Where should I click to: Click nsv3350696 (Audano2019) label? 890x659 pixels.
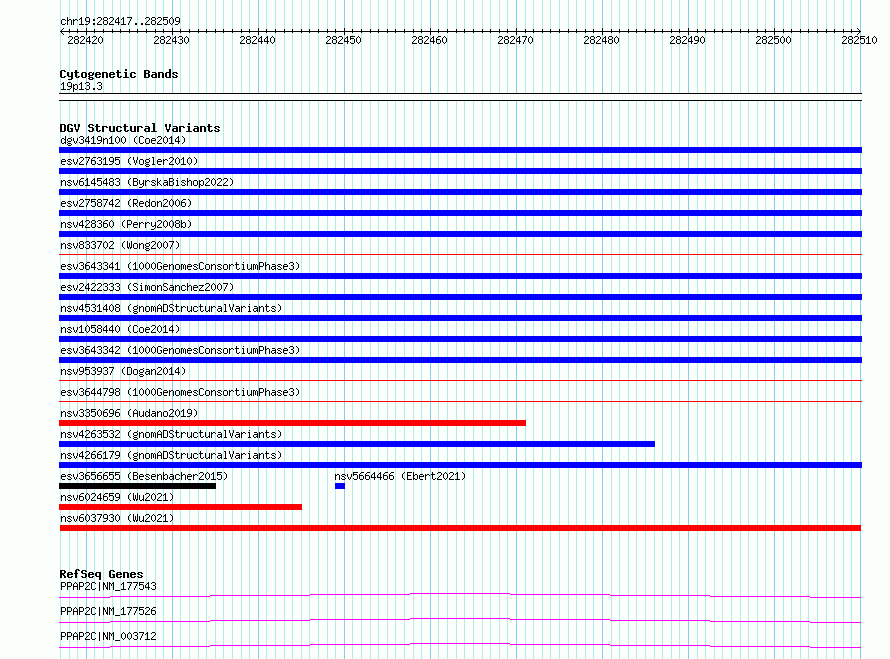tap(129, 413)
